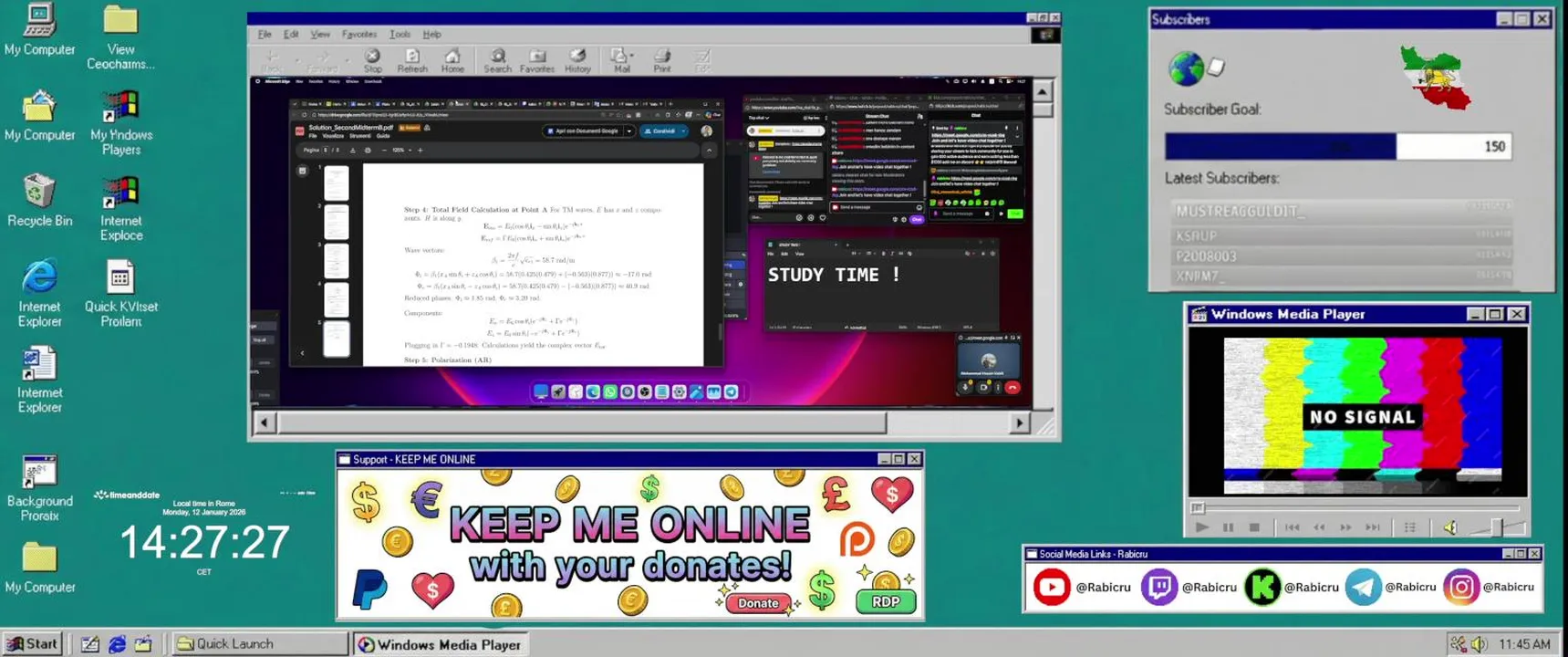
Task: Click the Windows Media Player taskbar button
Action: (441, 644)
